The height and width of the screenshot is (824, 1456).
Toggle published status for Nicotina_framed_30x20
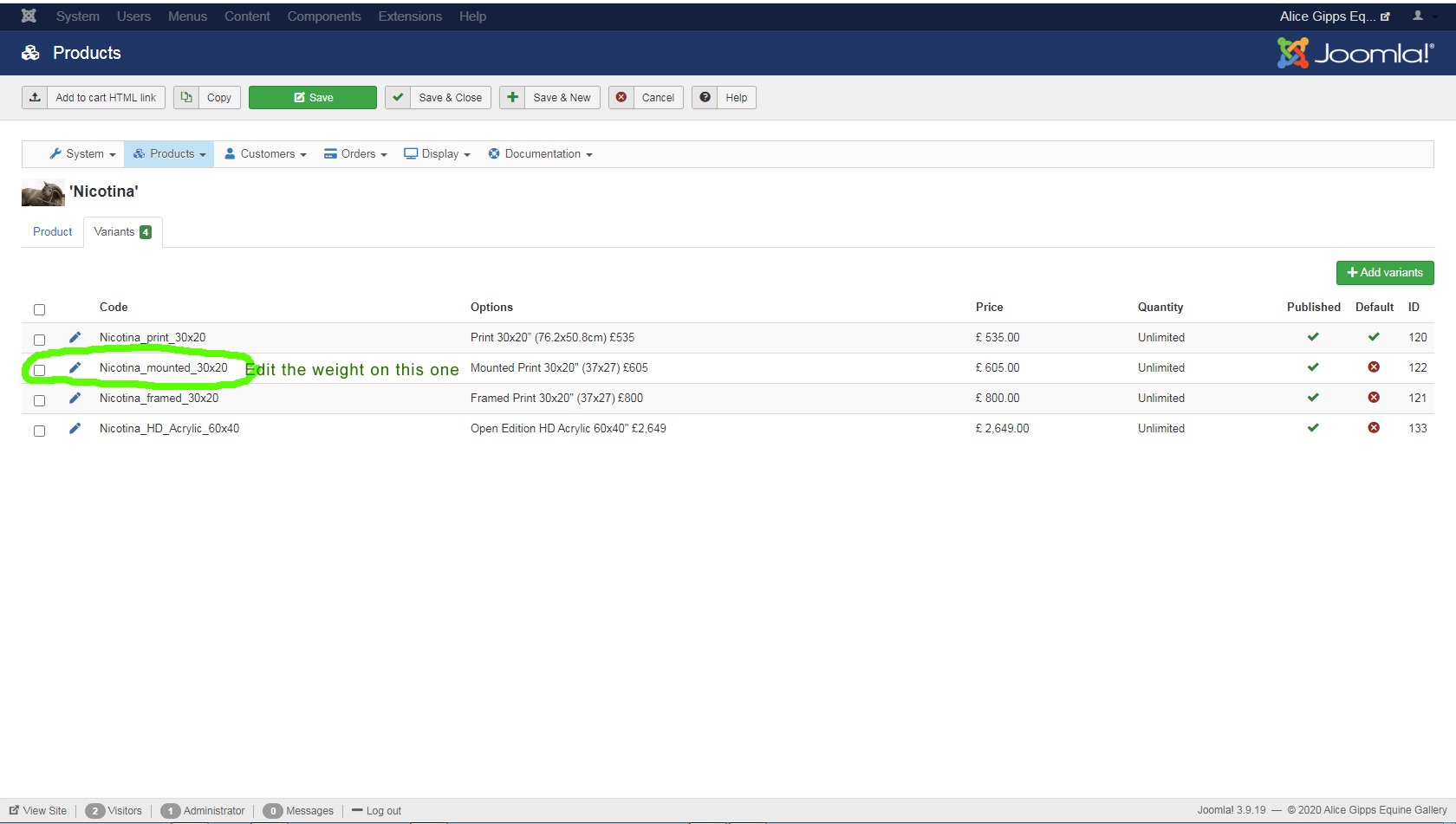coord(1313,398)
